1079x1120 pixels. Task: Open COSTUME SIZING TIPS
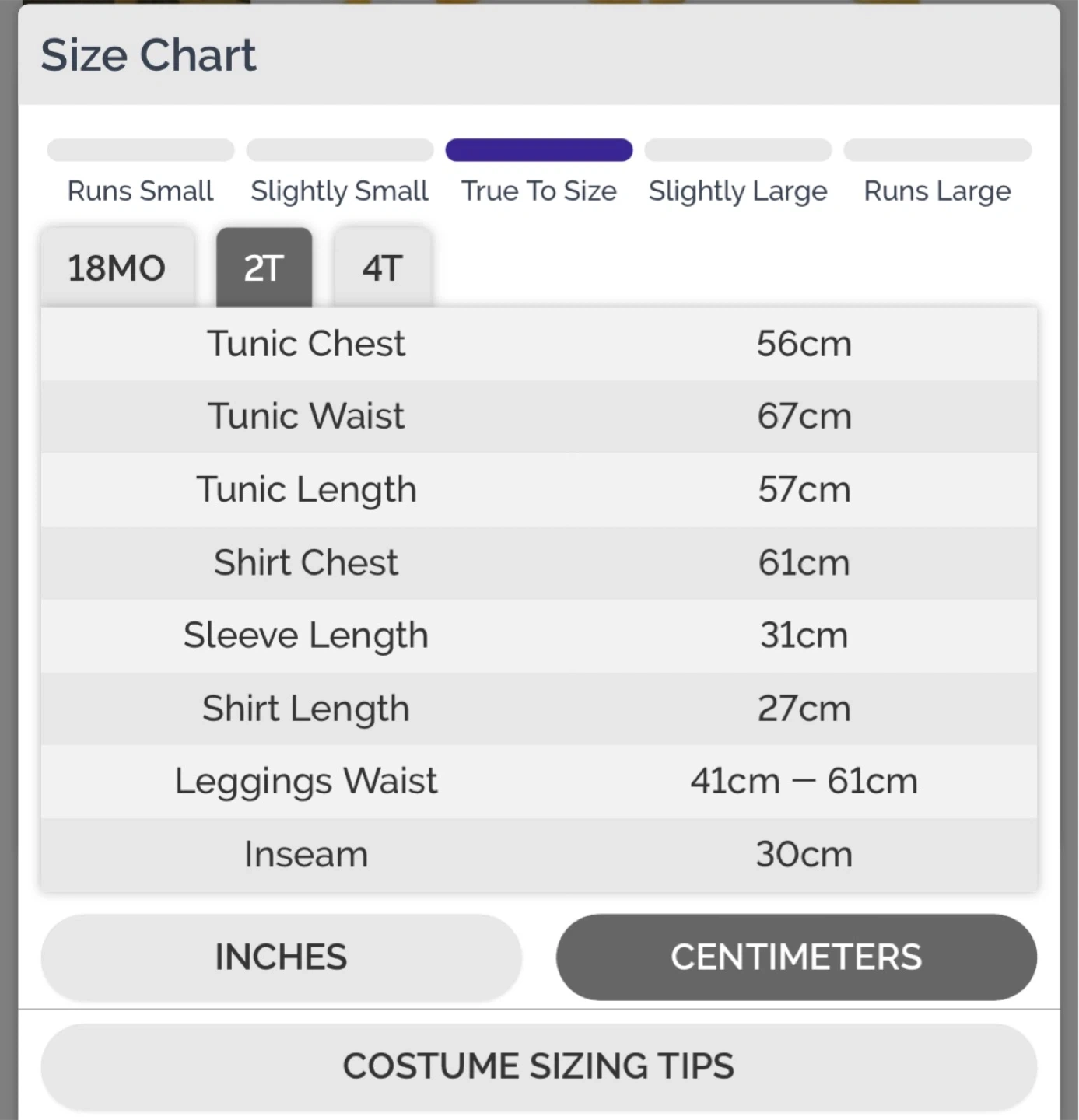click(x=538, y=1066)
